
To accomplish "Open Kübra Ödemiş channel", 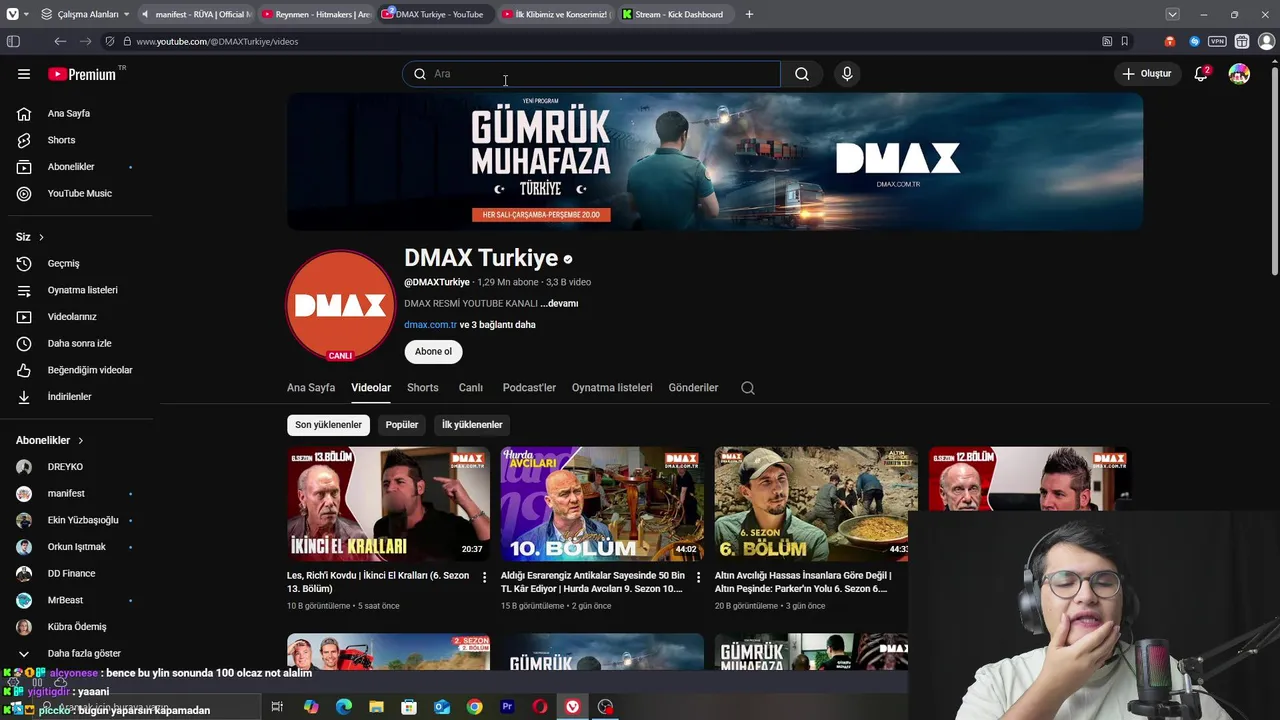I will 76,627.
